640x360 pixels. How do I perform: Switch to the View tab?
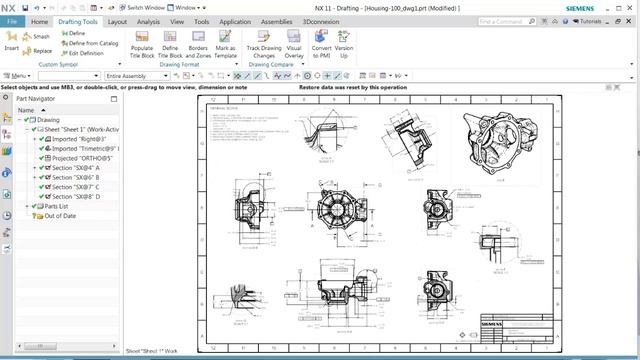(177, 22)
